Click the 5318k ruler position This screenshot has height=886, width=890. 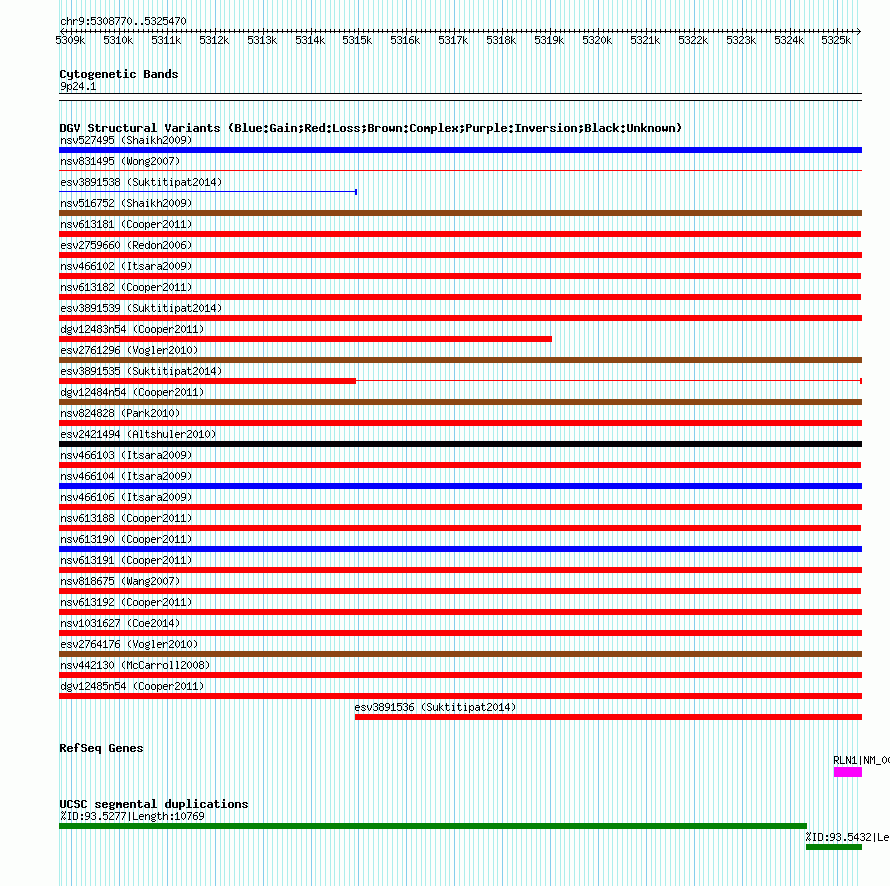[501, 40]
